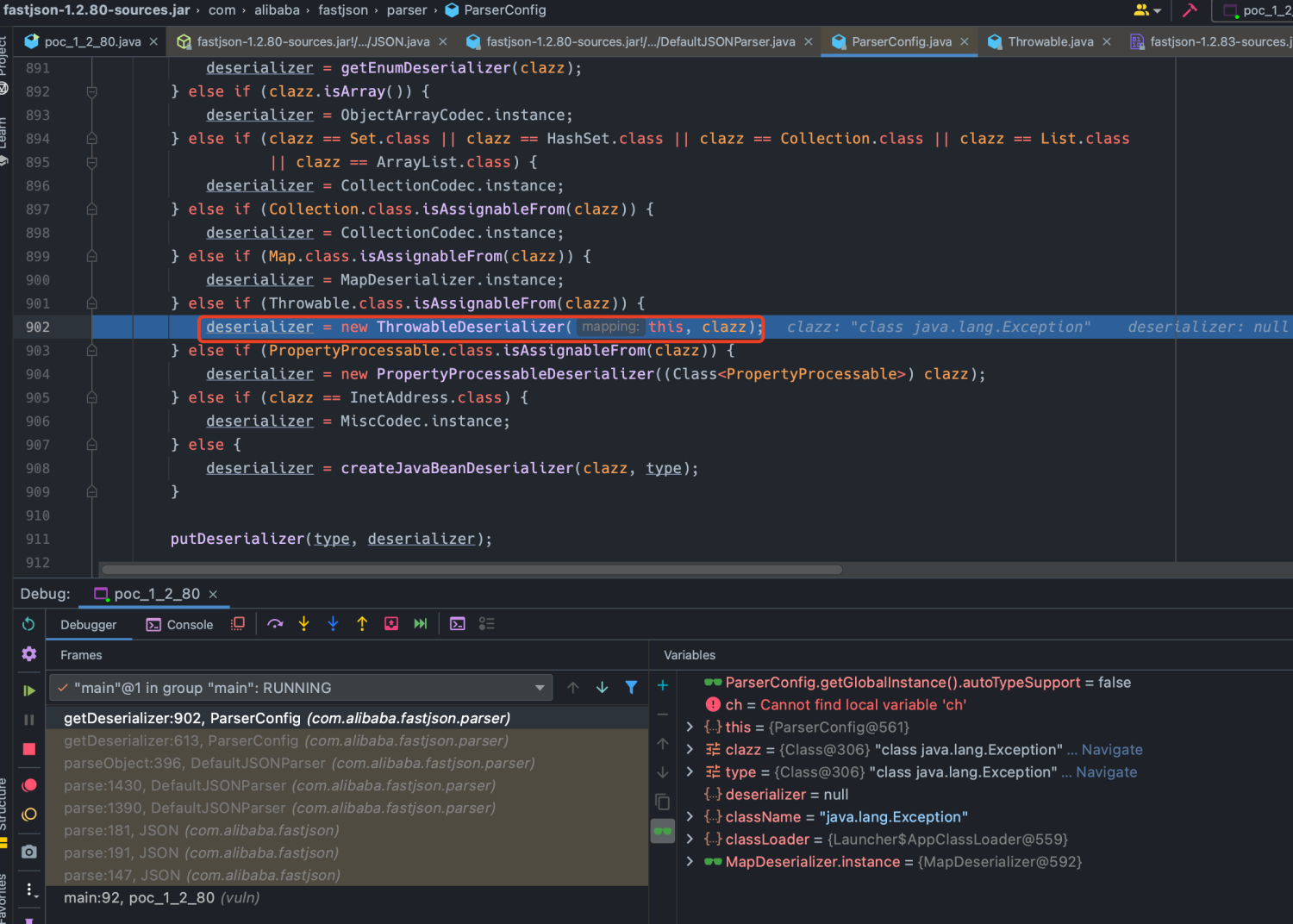Switch to poc_1_2_80.java editor tab
The image size is (1293, 924).
click(x=92, y=41)
